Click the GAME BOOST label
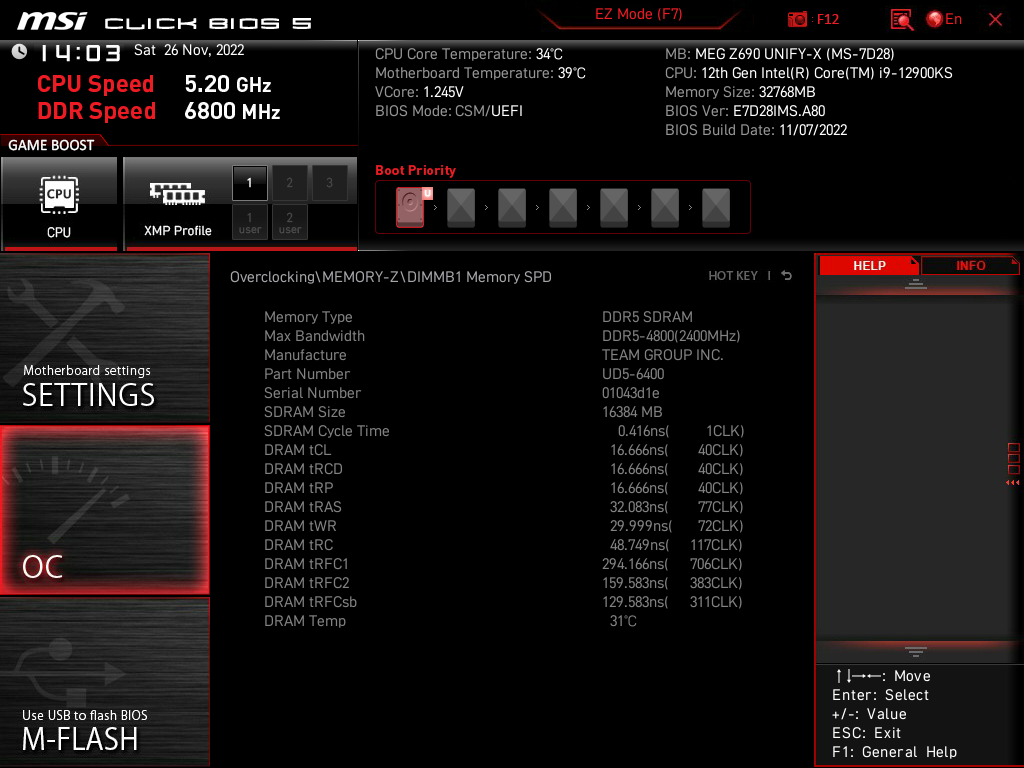The width and height of the screenshot is (1024, 768). (51, 145)
